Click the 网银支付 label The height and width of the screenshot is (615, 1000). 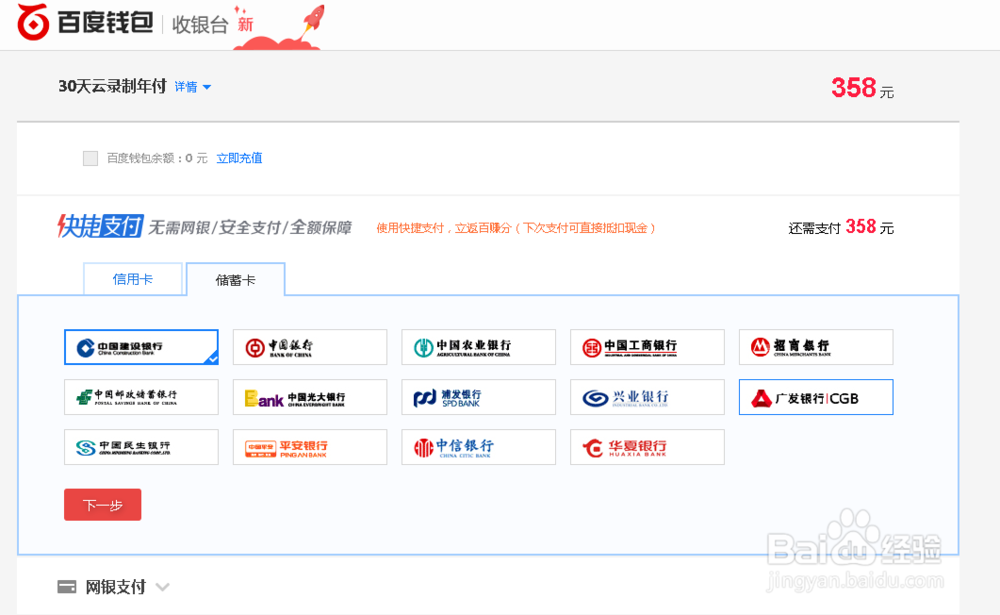tap(115, 587)
